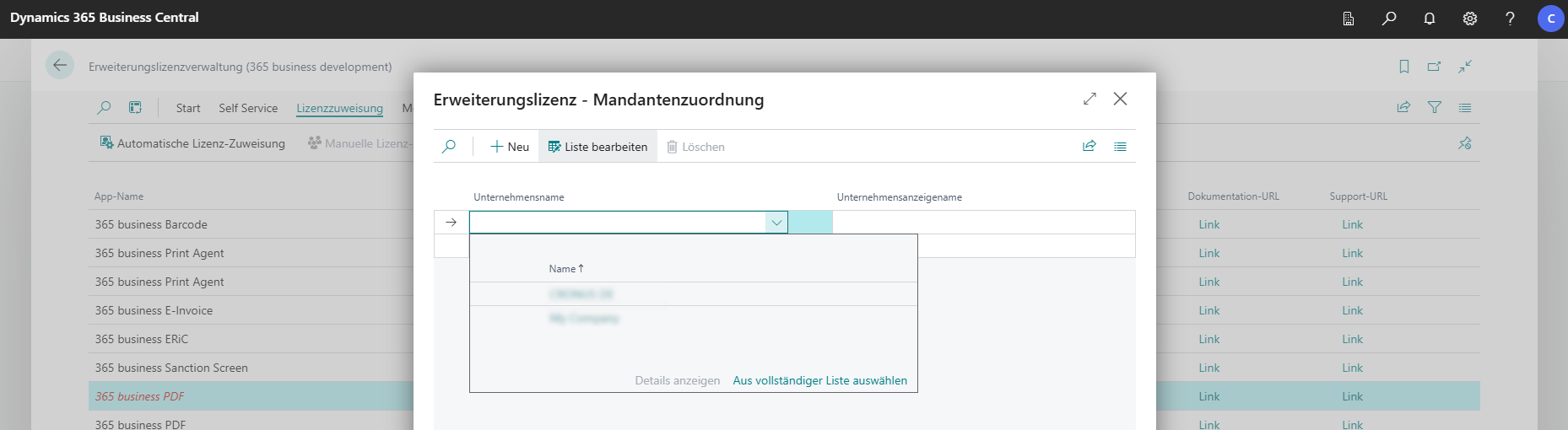Click the Unternehmensname input field
1568x430 pixels.
click(x=617, y=223)
